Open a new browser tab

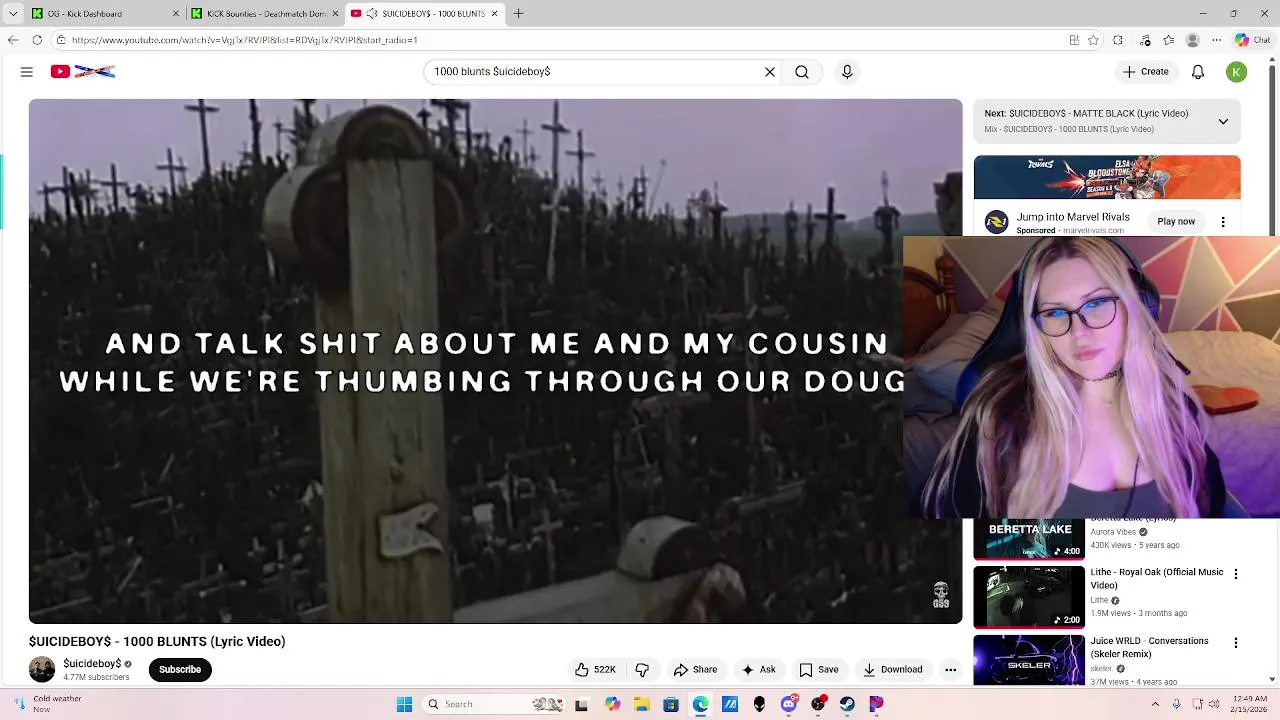(518, 14)
